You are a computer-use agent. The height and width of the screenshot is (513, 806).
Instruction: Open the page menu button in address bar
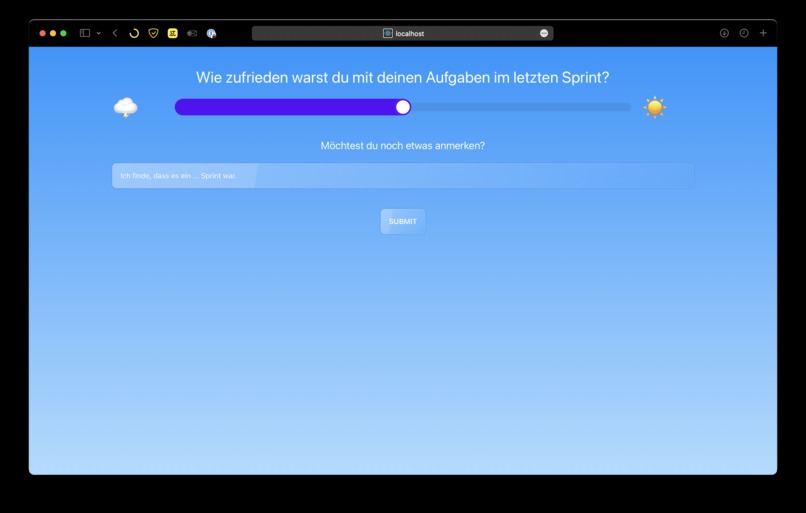pos(544,33)
